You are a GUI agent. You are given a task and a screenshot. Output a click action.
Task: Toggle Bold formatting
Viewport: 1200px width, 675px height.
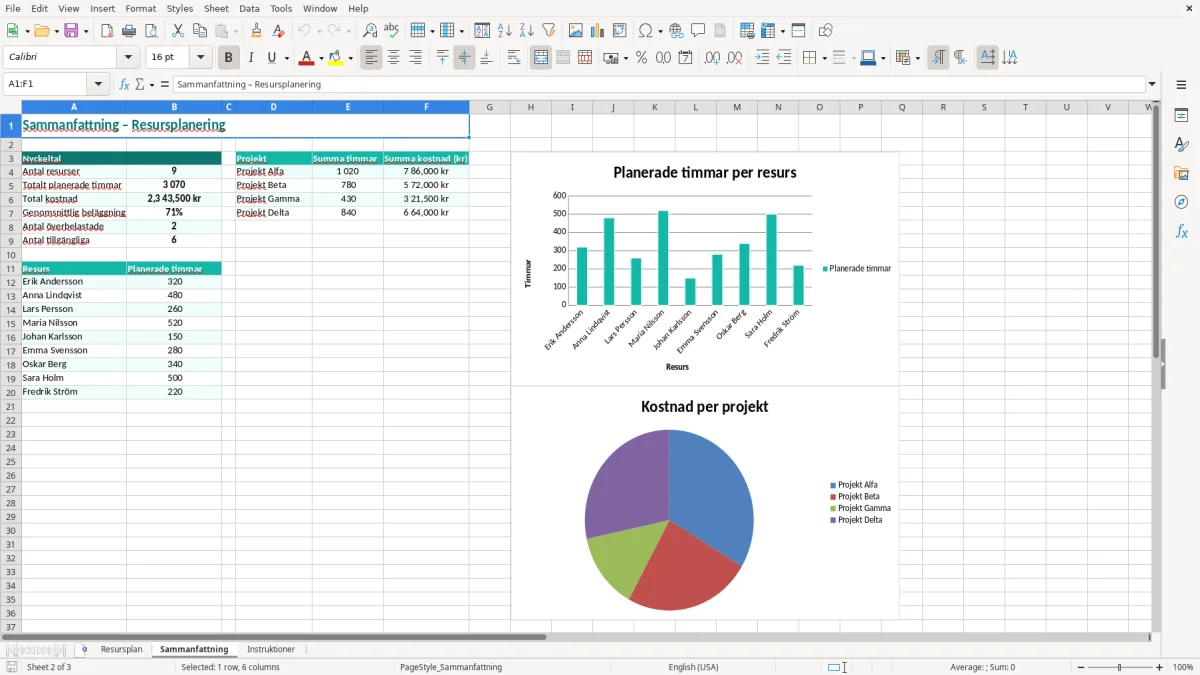pyautogui.click(x=228, y=58)
